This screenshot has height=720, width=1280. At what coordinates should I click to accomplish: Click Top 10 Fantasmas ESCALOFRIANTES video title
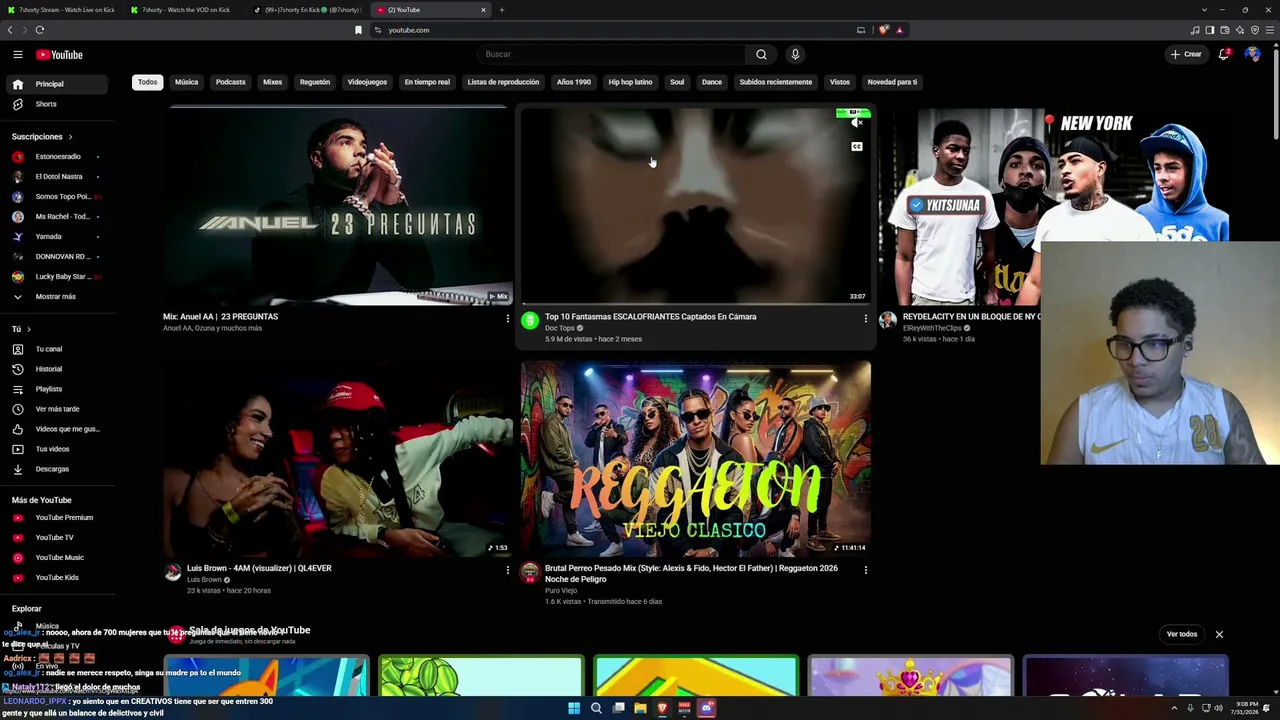tap(650, 317)
